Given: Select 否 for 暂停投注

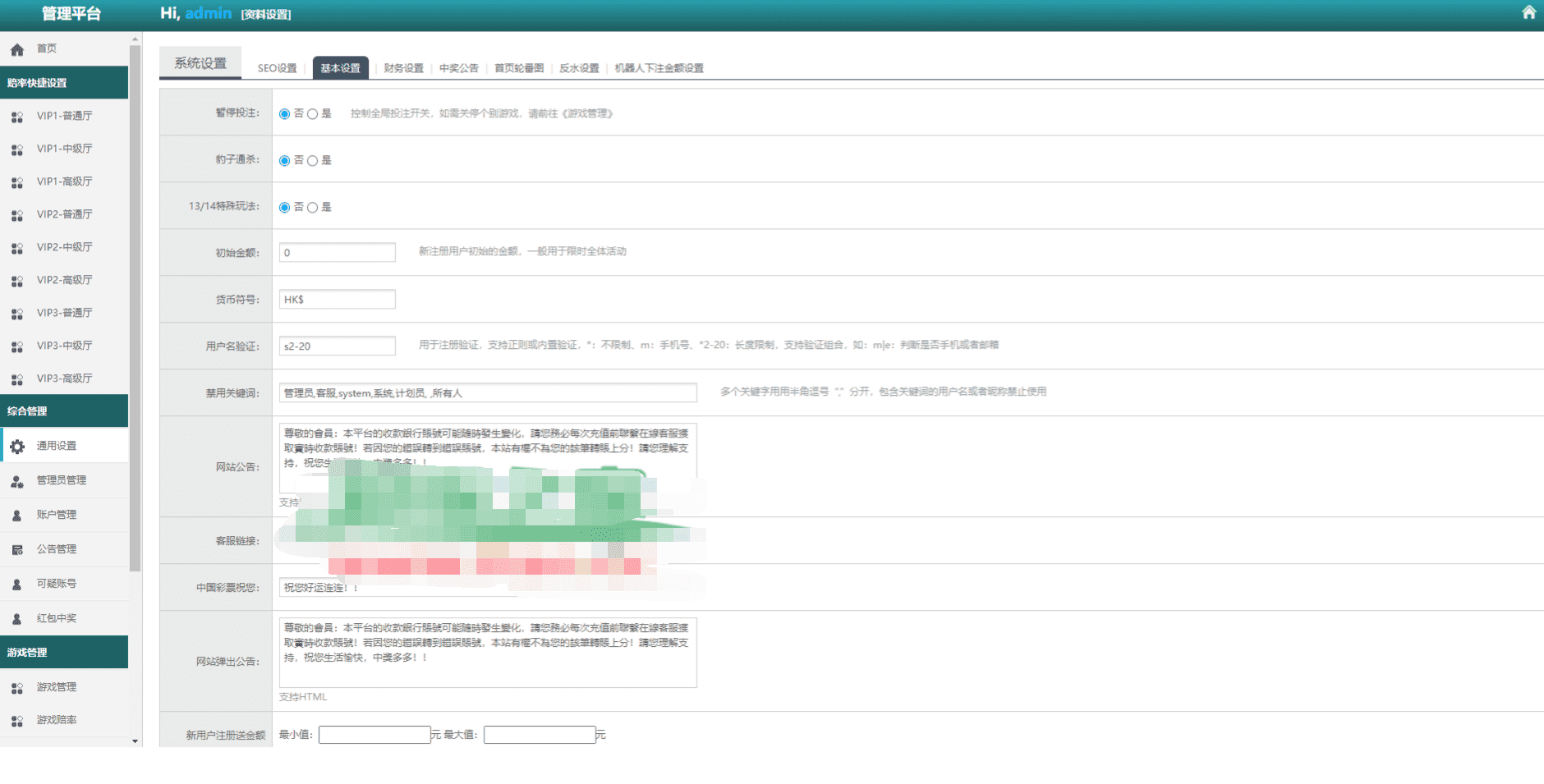Looking at the screenshot, I should [284, 114].
